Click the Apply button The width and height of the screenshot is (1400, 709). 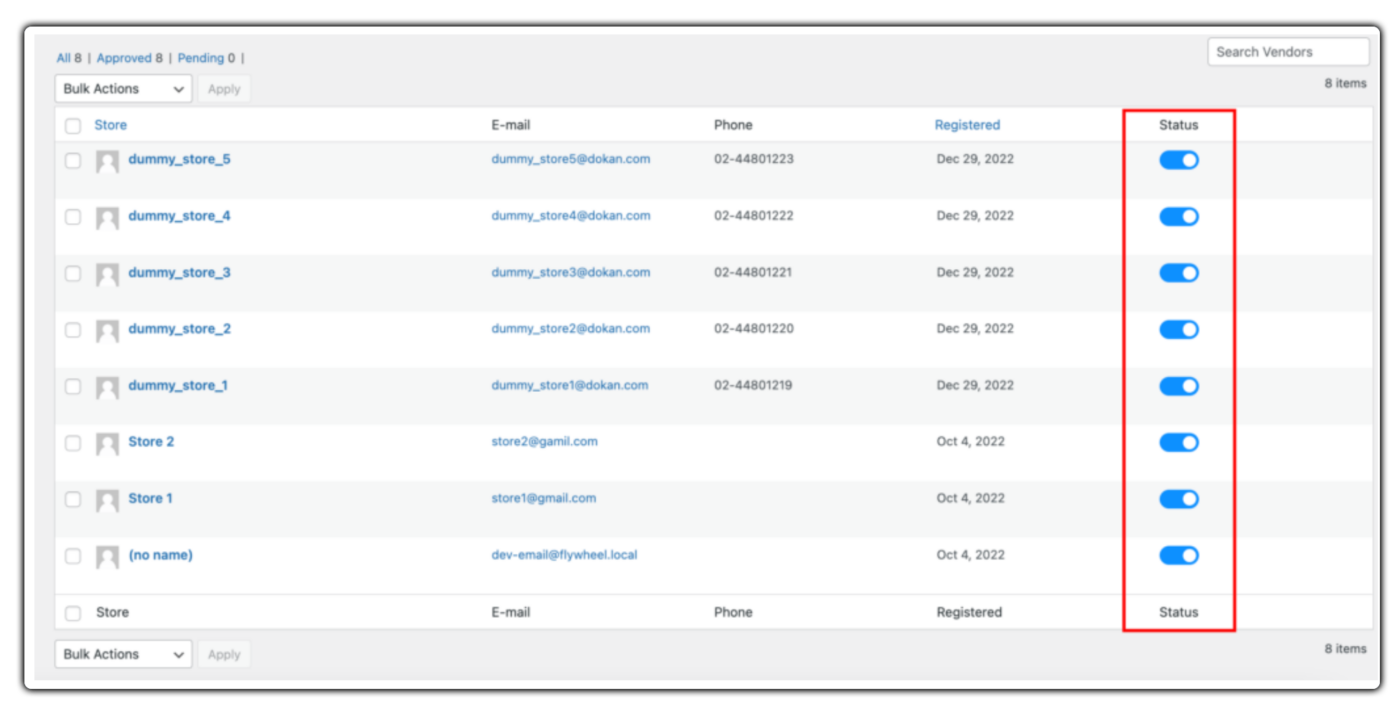point(223,88)
